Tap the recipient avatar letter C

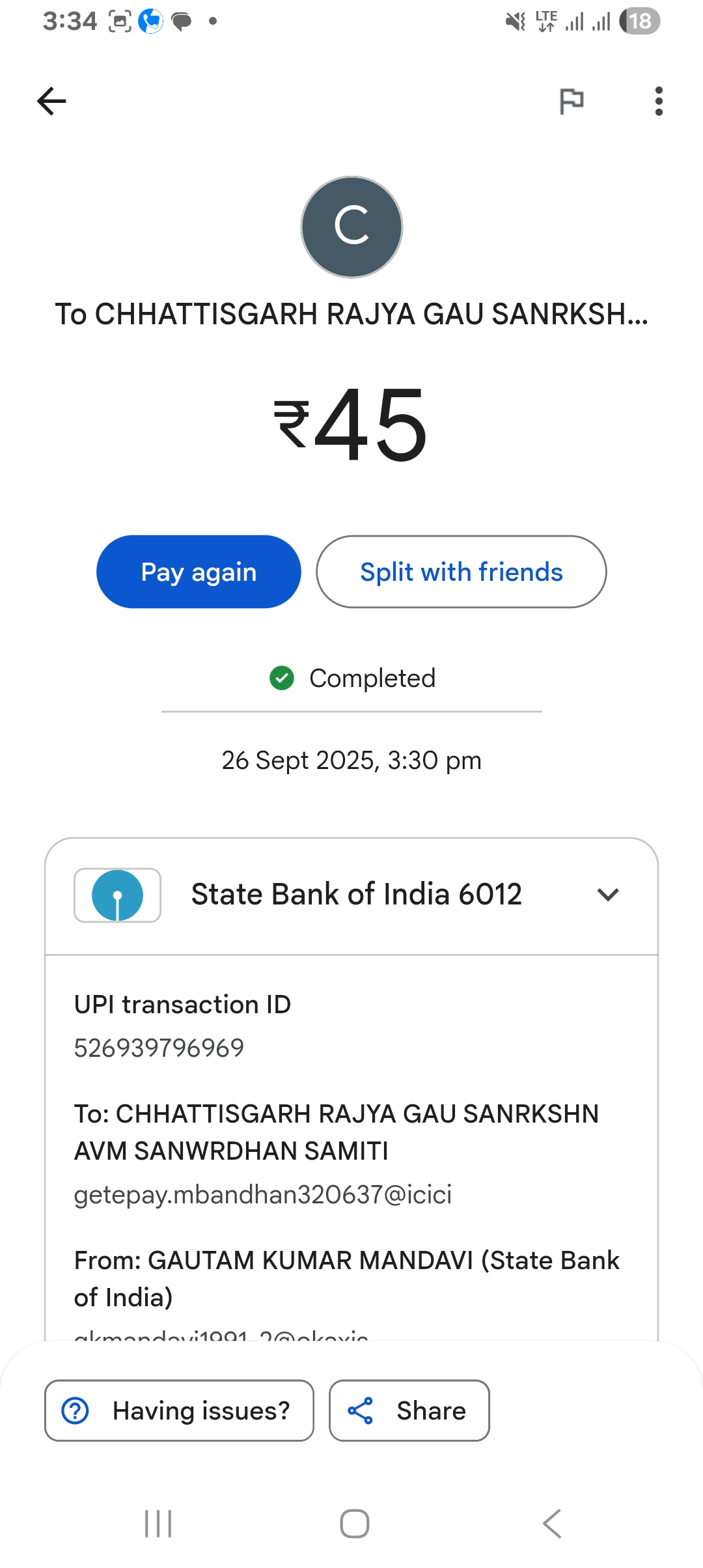pos(351,227)
